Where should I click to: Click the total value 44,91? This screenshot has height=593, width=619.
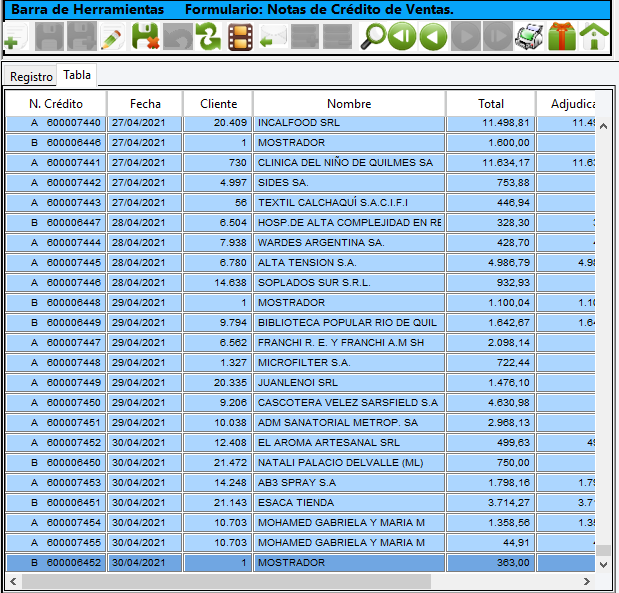(x=491, y=542)
